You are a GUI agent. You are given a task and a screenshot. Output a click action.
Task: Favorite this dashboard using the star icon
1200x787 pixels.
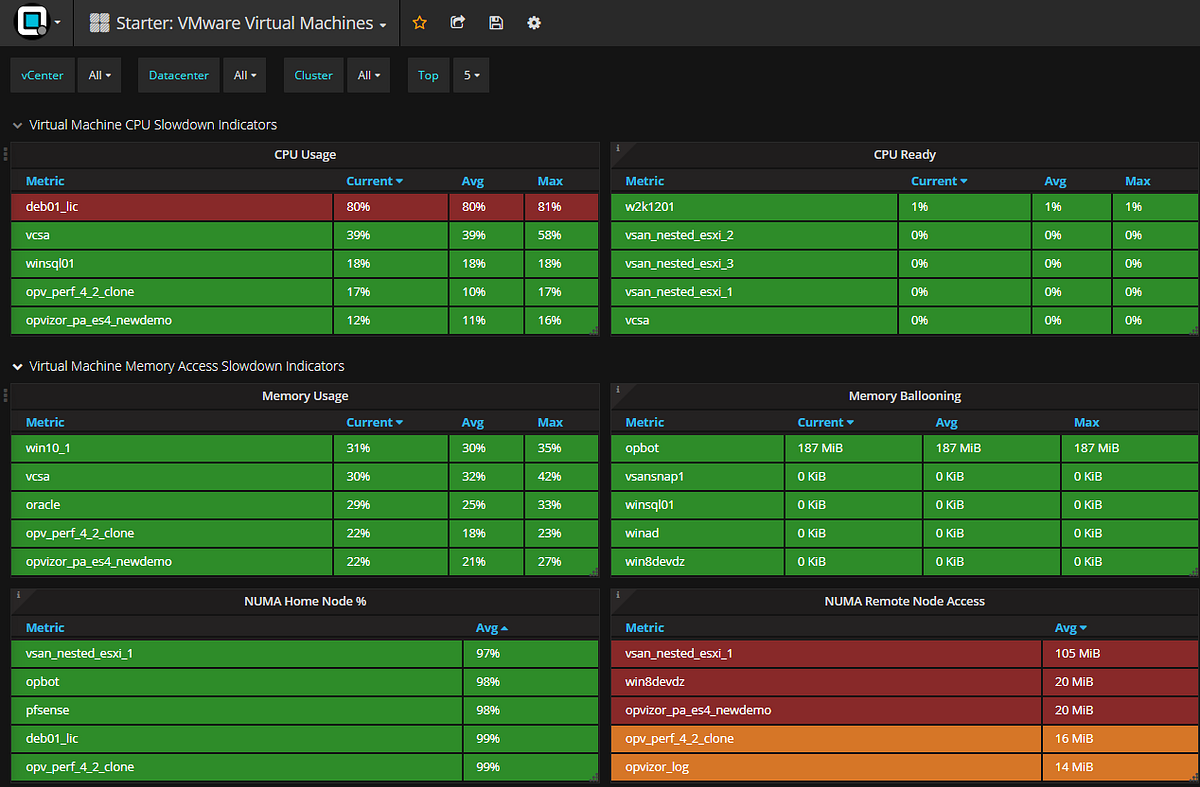[x=419, y=22]
